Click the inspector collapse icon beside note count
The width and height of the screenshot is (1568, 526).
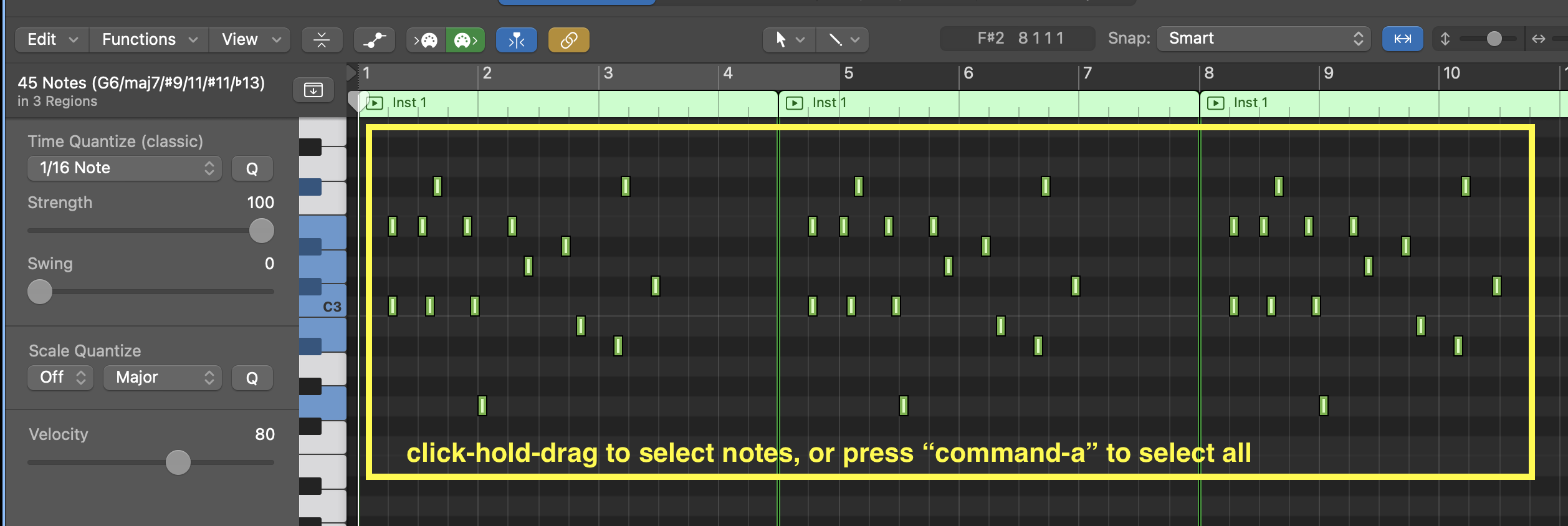(x=313, y=90)
